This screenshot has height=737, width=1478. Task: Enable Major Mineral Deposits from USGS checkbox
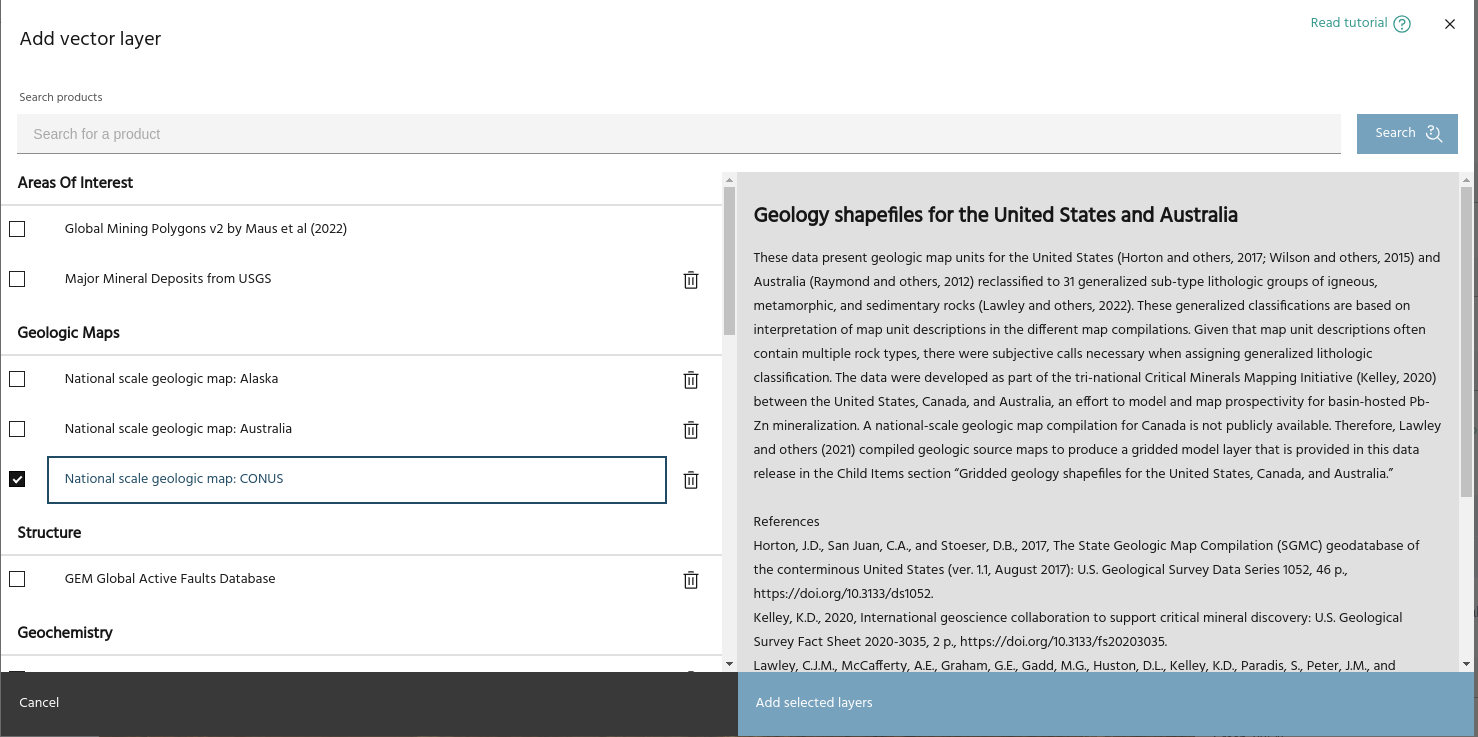click(17, 279)
